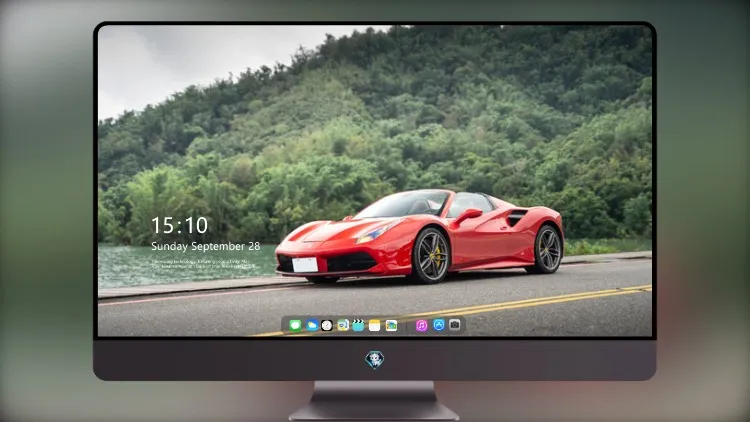Viewport: 750px width, 422px height.
Task: Open the blue App Store icon
Action: coord(439,325)
